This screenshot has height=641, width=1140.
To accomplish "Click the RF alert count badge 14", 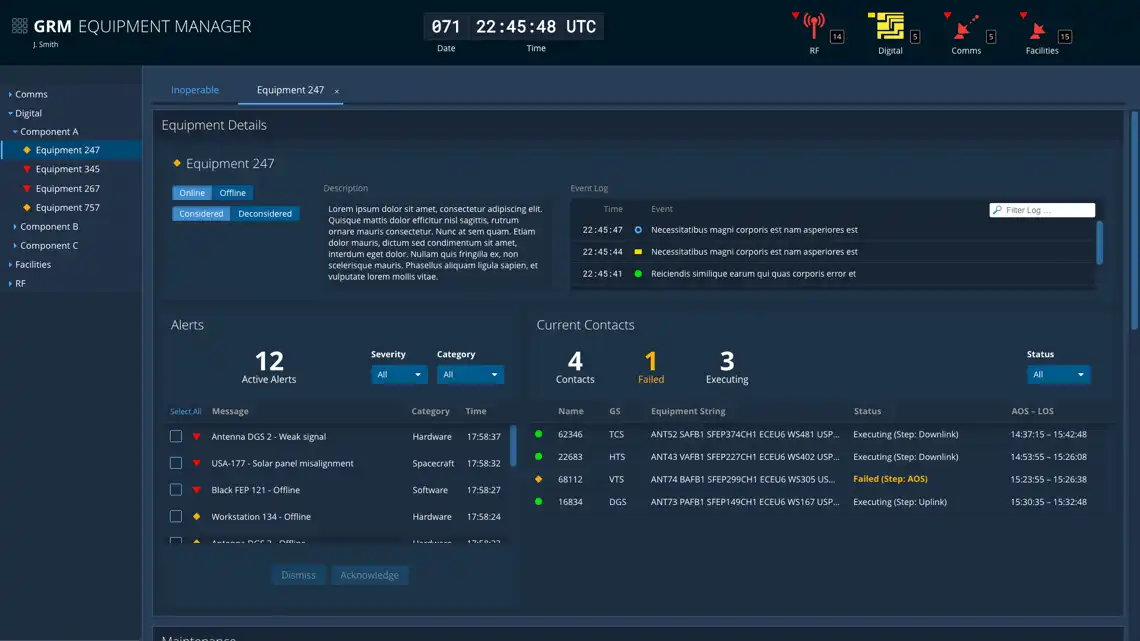I will (837, 36).
